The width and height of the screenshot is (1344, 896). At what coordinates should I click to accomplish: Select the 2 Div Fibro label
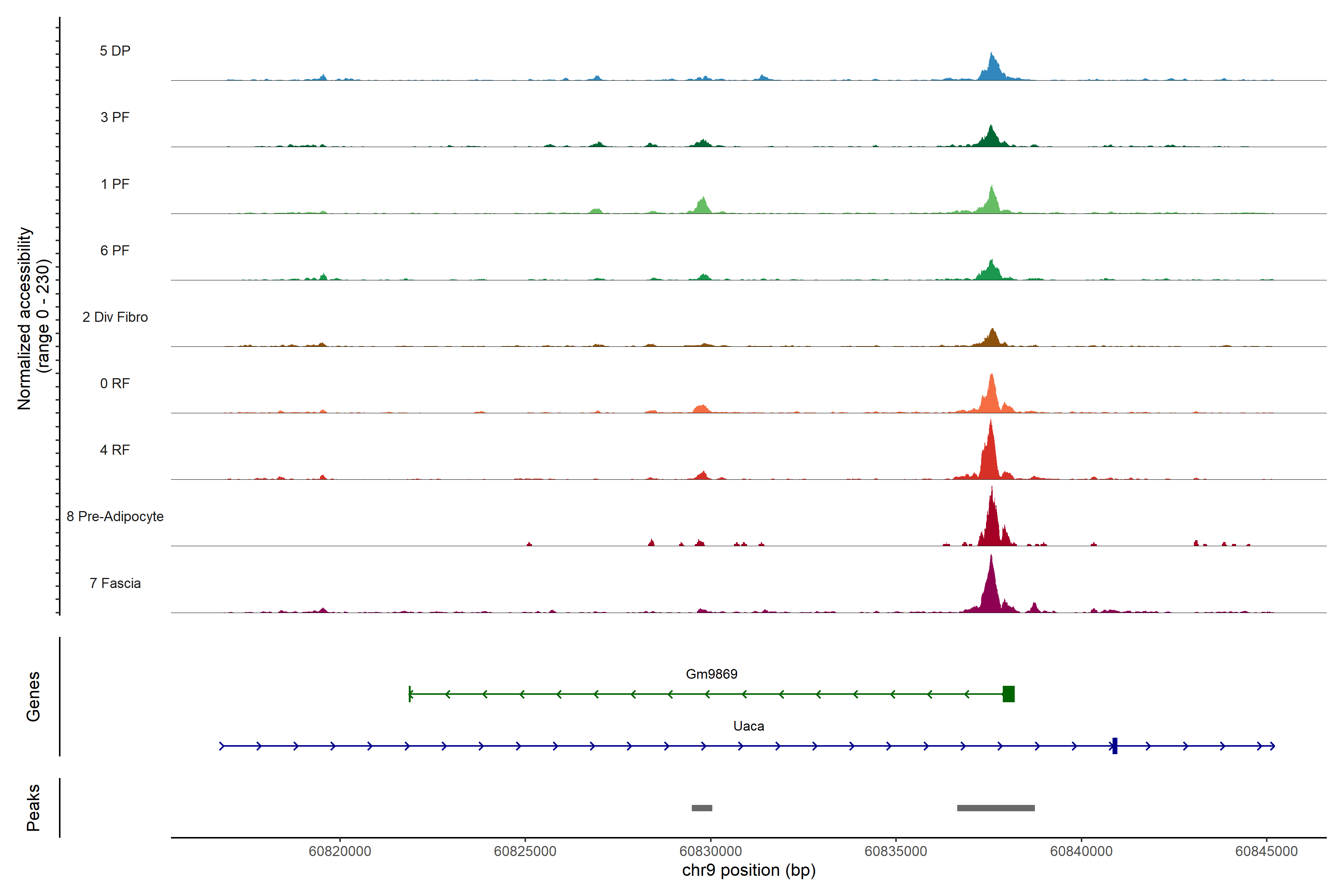(x=115, y=317)
